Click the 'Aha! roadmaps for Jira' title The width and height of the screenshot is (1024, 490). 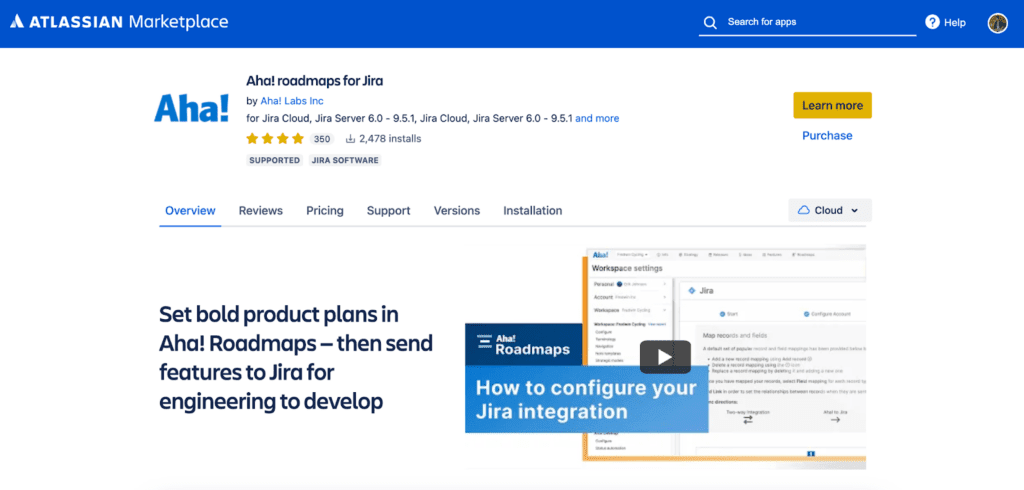pos(314,81)
